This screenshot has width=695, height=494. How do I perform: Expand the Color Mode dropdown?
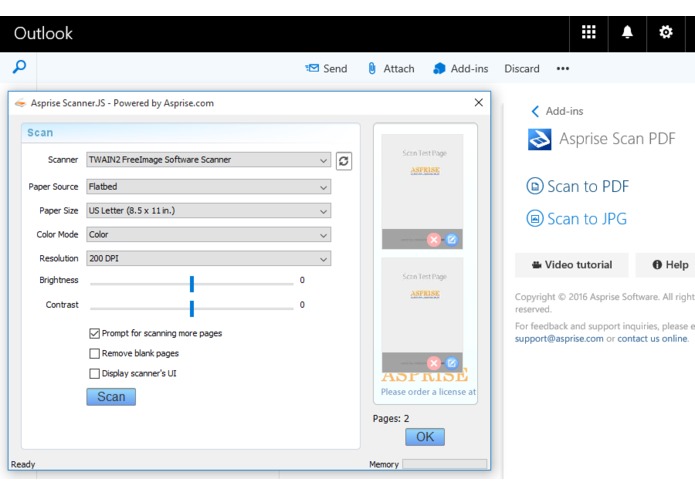coord(208,235)
